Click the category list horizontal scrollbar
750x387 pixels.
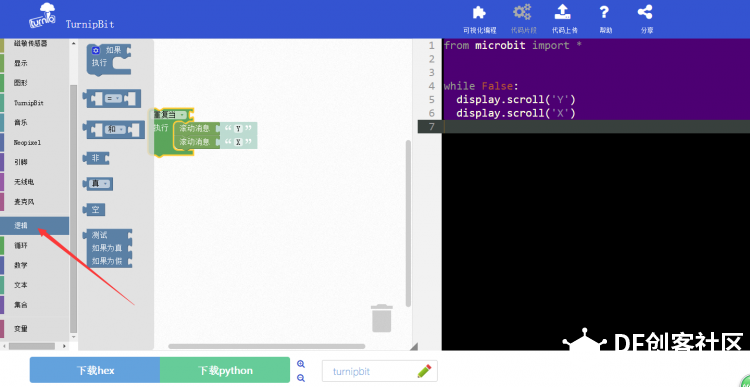click(32, 346)
